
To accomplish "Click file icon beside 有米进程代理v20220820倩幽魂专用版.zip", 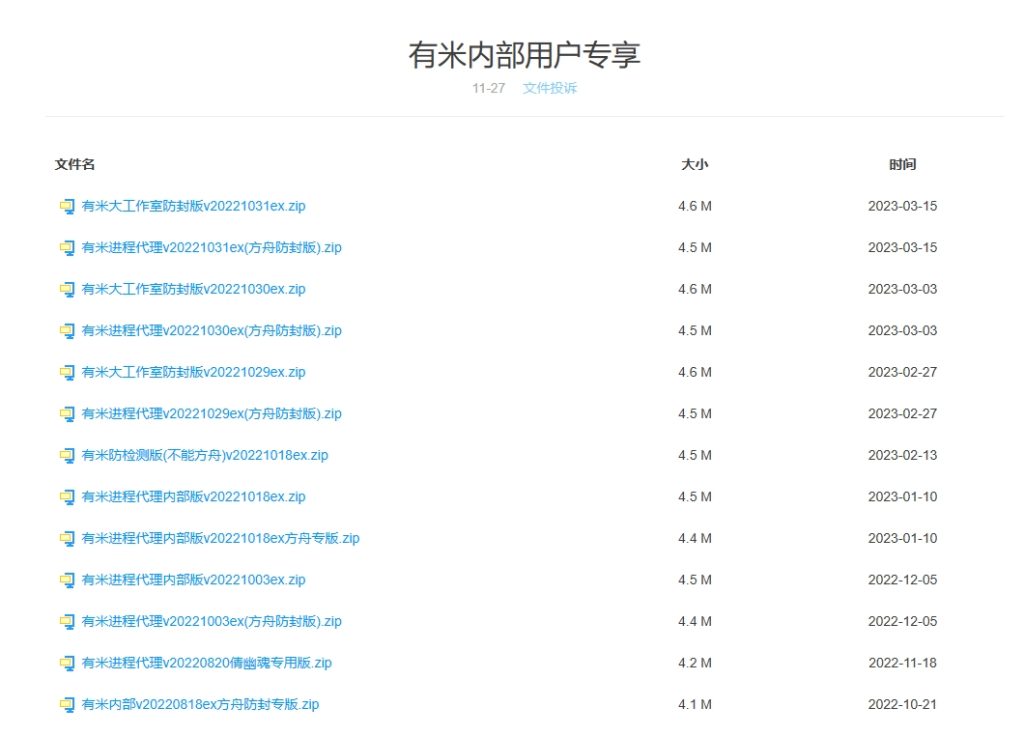I will pyautogui.click(x=67, y=664).
